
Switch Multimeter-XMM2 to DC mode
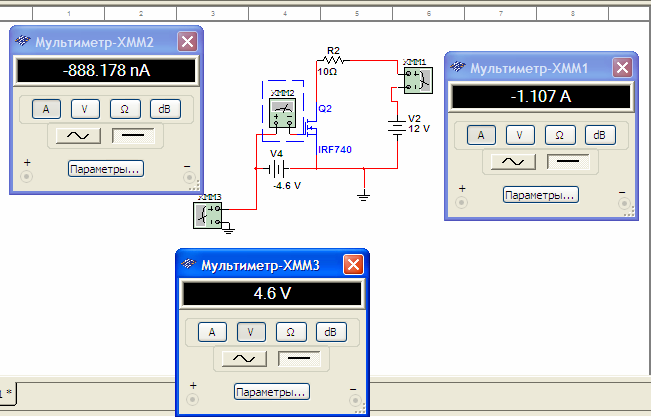133,136
